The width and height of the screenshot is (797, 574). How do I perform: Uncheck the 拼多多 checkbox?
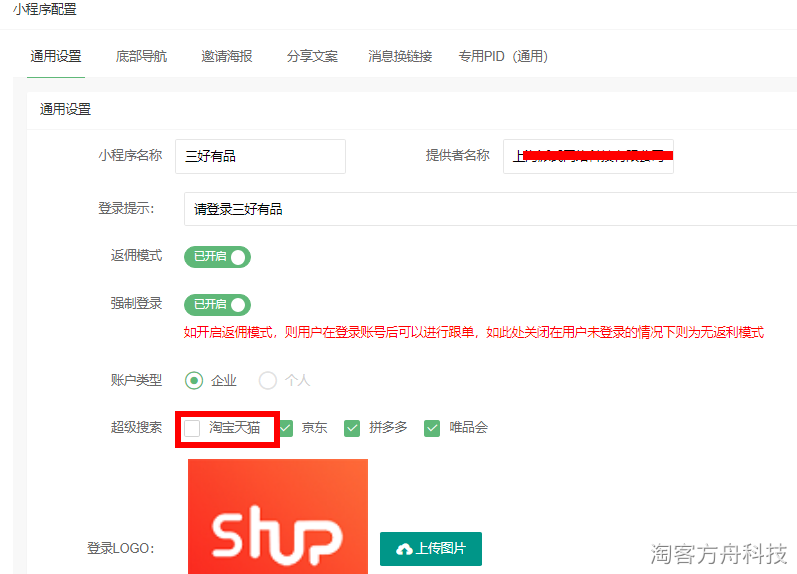pos(352,428)
